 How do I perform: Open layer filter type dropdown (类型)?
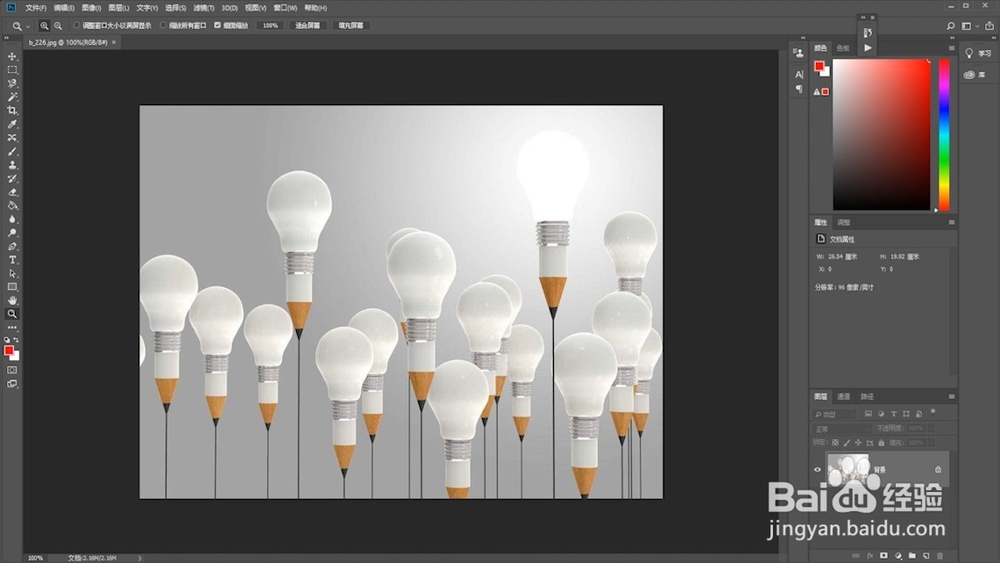[834, 414]
